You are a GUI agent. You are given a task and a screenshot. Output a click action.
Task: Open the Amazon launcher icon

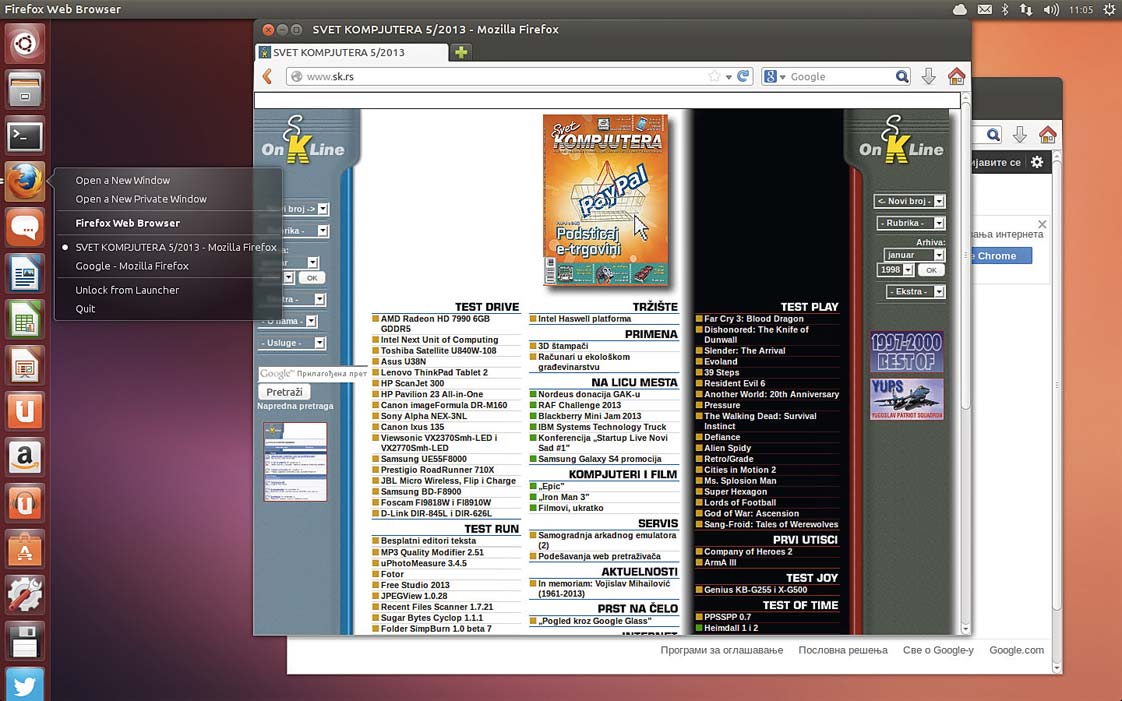click(x=25, y=457)
